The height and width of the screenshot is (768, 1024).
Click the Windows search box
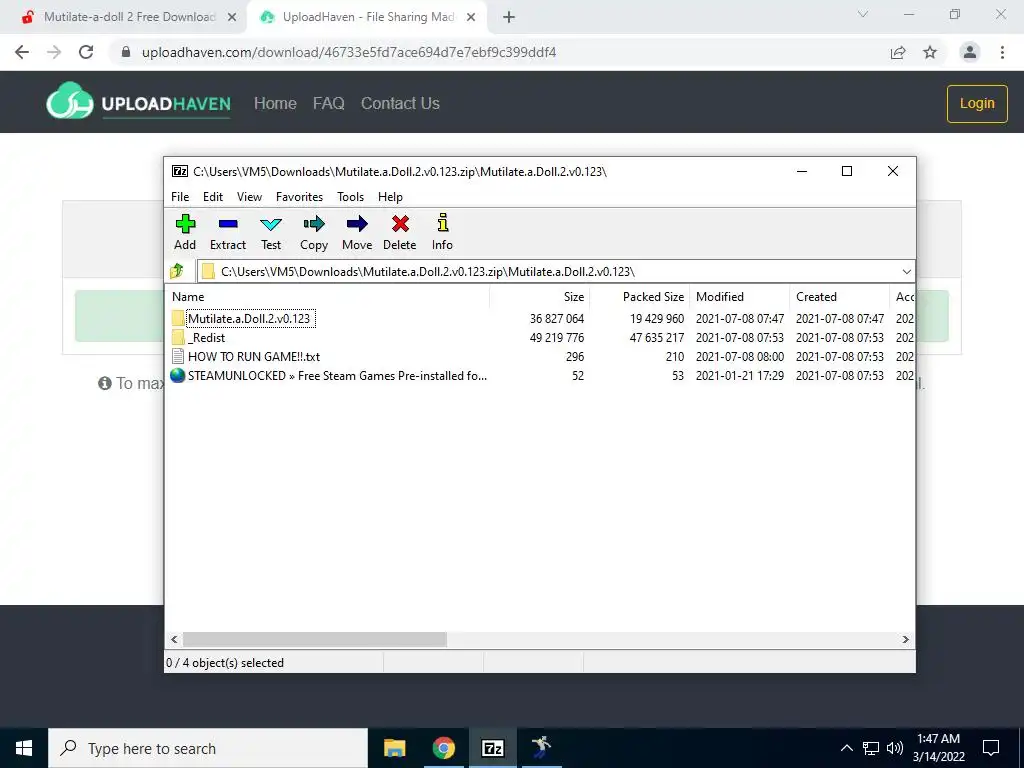click(208, 748)
